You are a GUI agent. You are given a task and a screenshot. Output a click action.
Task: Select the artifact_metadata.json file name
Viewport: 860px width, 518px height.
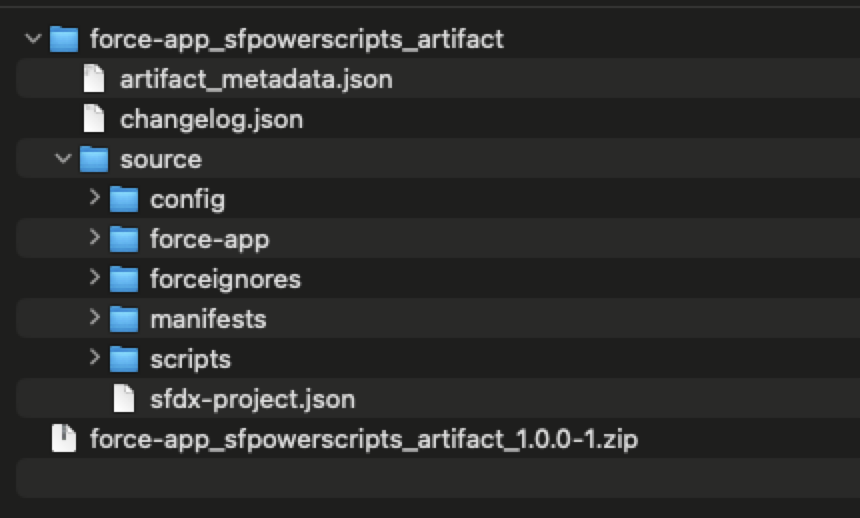(256, 80)
